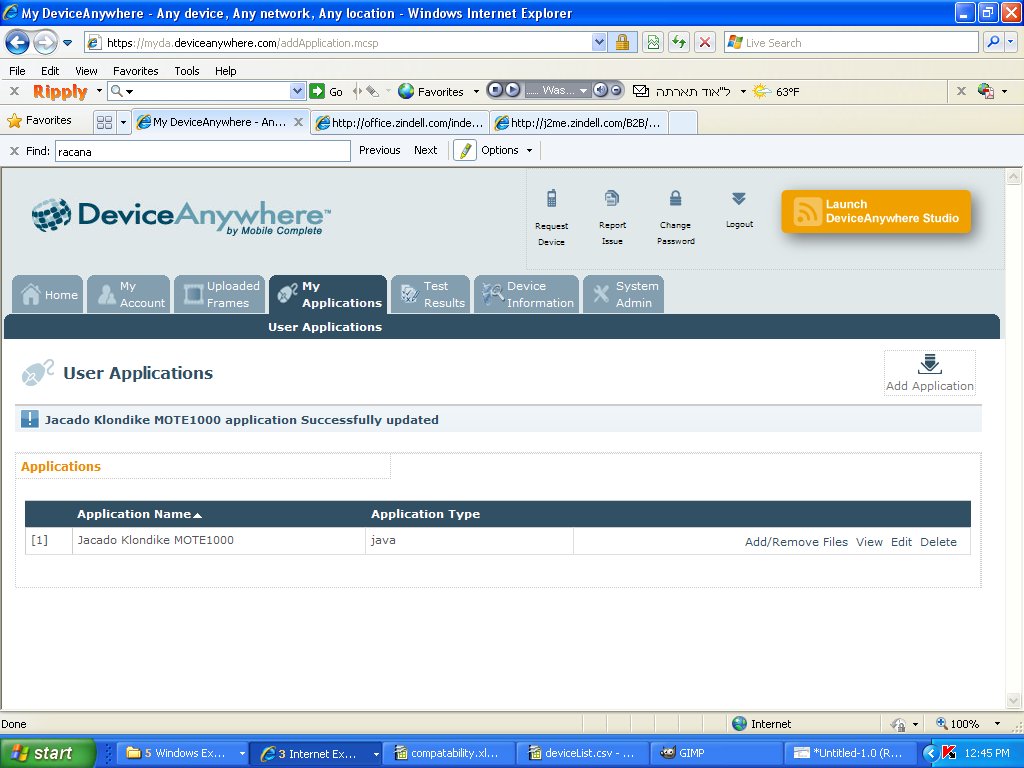Close the Find bar
1024x768 pixels.
click(x=14, y=151)
